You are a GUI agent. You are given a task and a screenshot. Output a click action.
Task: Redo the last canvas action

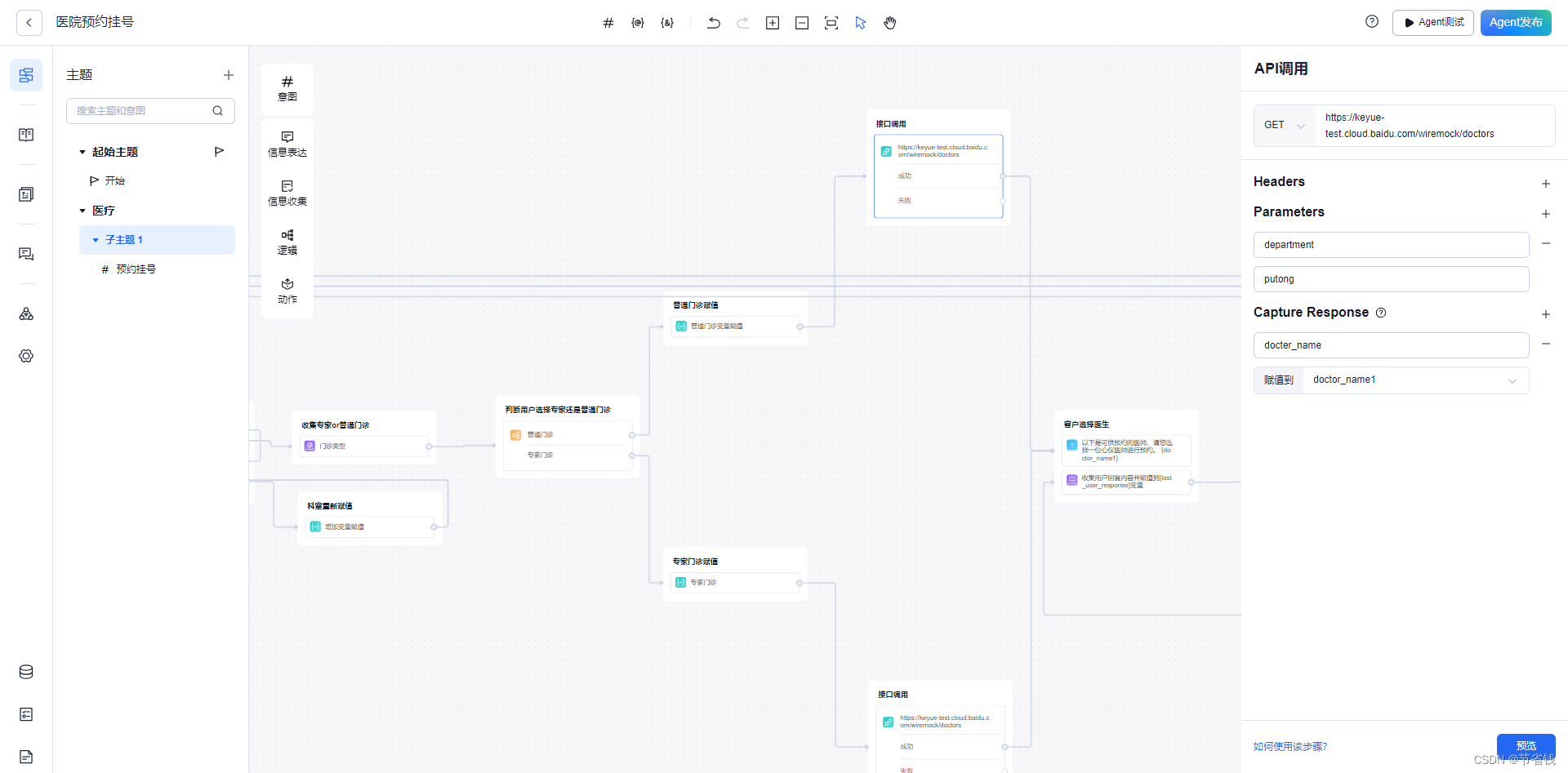click(743, 23)
